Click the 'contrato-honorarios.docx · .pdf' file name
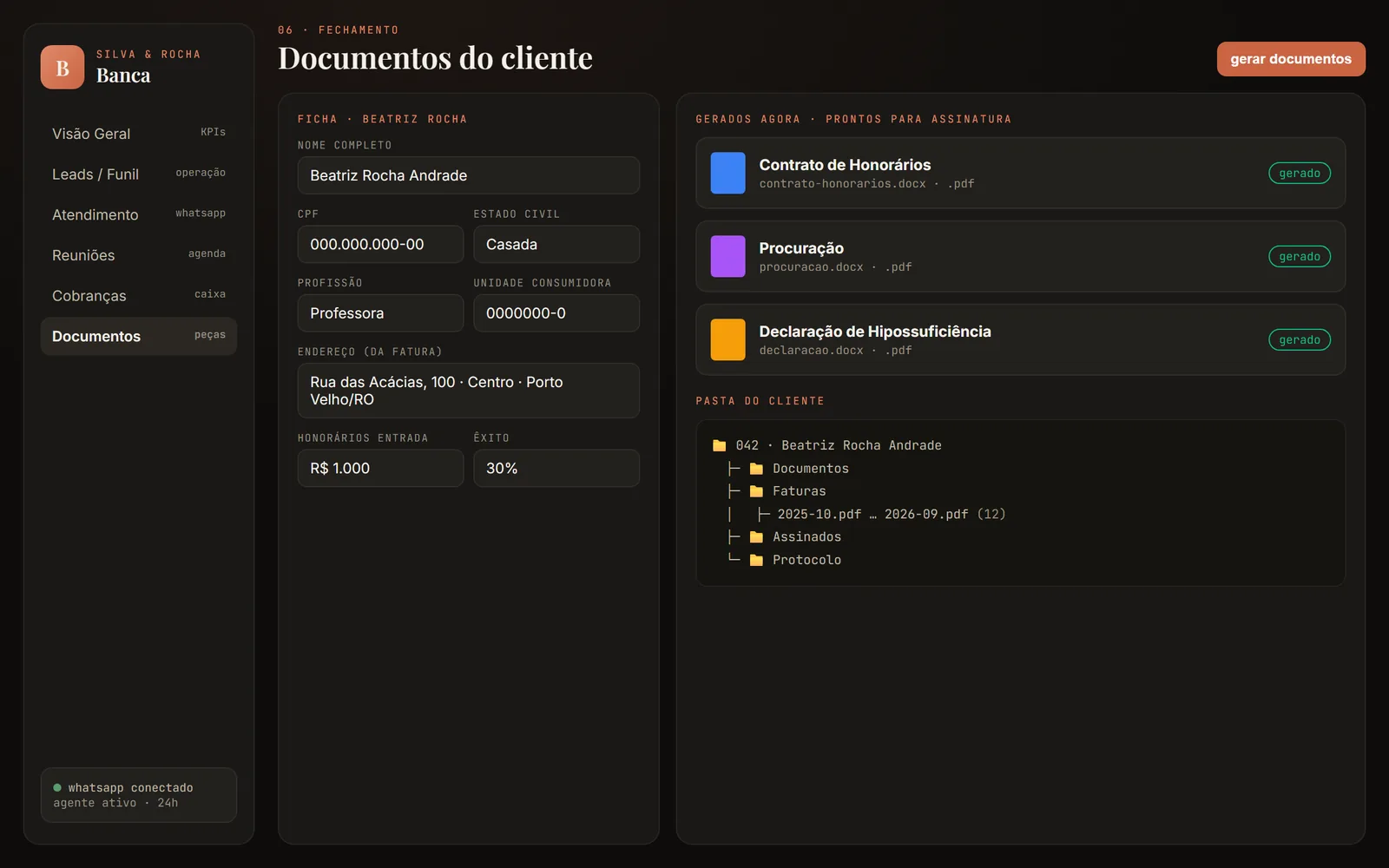 [x=866, y=184]
